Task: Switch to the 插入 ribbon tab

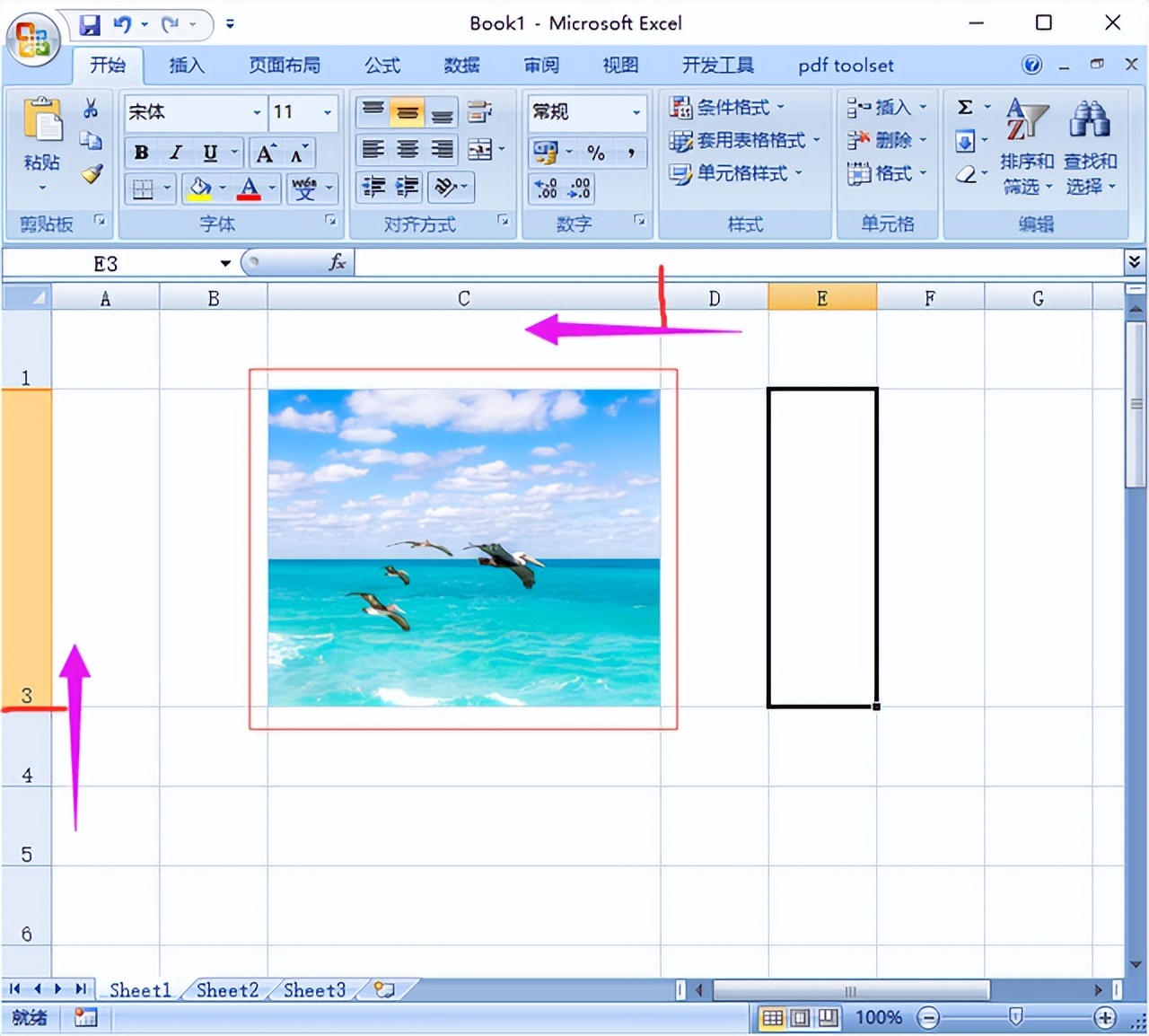Action: click(x=187, y=66)
